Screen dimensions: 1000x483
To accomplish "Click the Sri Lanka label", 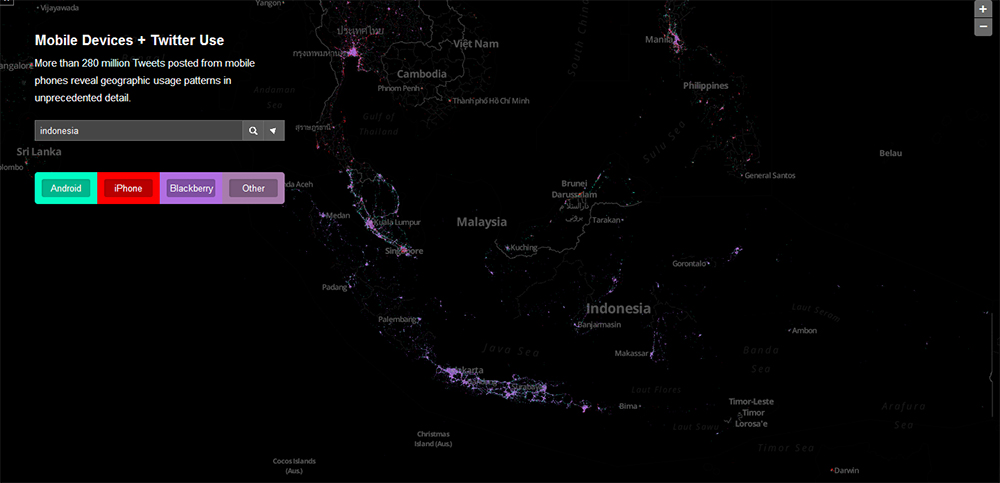I will pyautogui.click(x=39, y=152).
